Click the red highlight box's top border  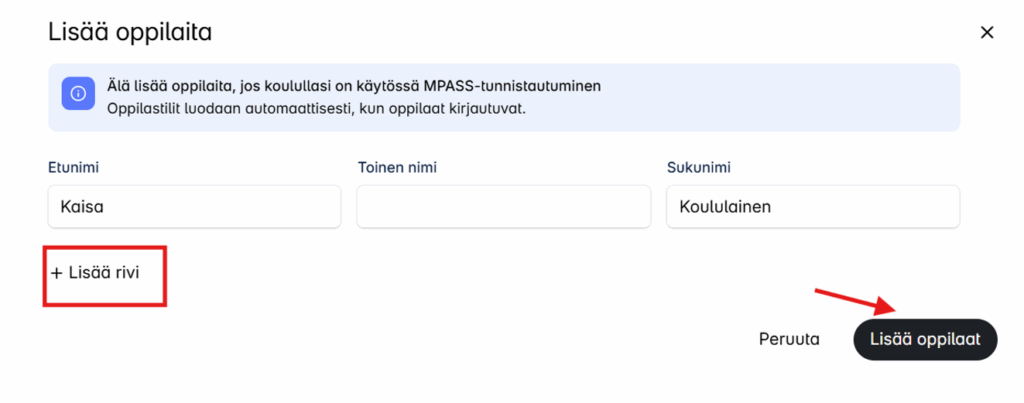point(103,246)
